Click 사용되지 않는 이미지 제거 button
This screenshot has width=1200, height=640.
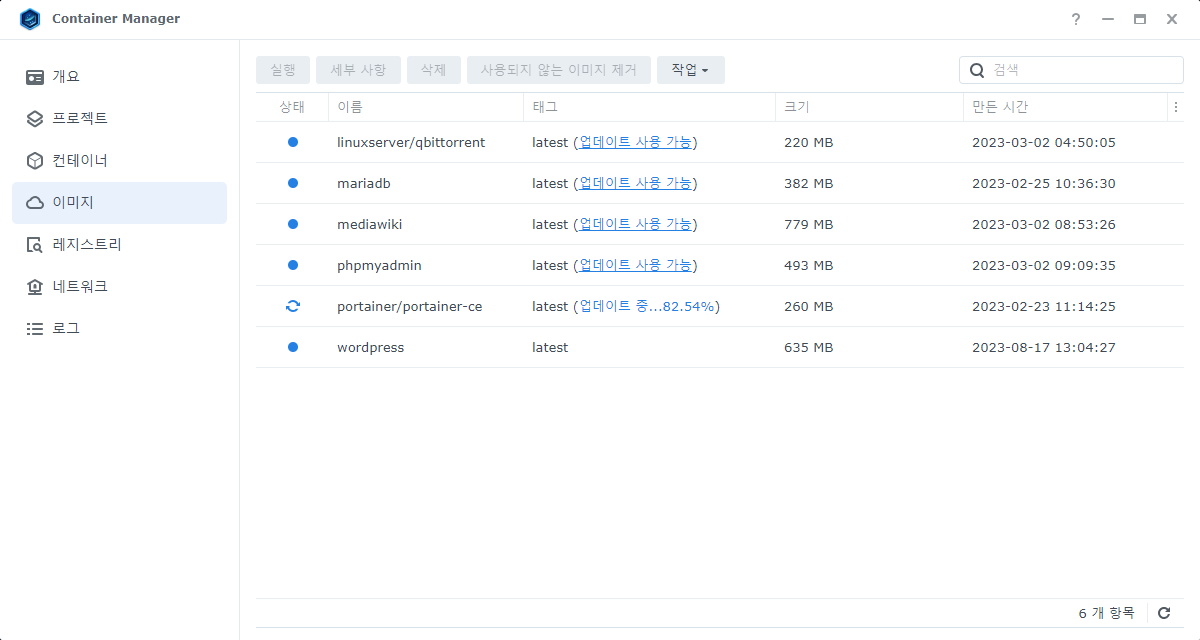tap(559, 70)
